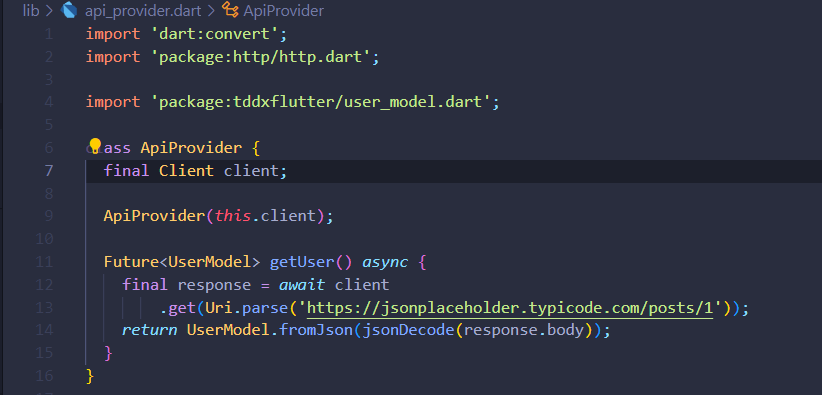Open the jsonplaceholder.typicode.com URL link
822x395 pixels.
510,308
